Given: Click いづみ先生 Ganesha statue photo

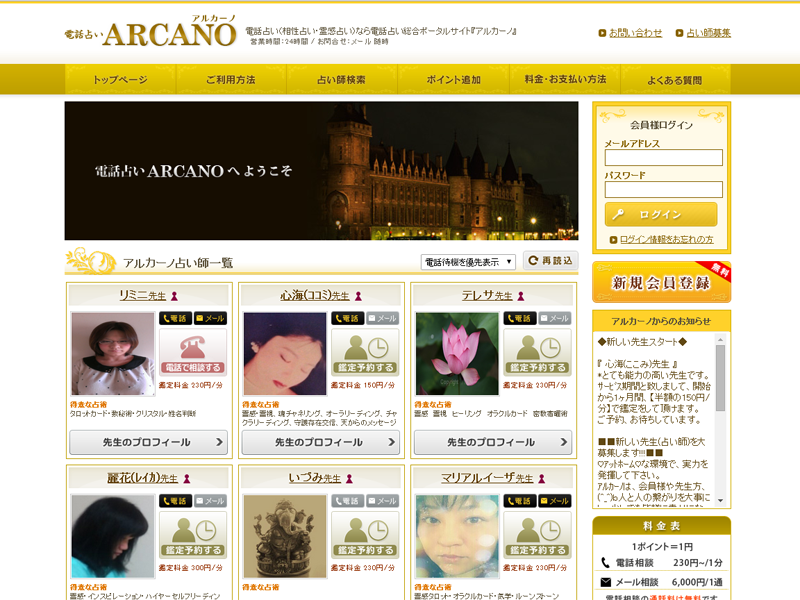Looking at the screenshot, I should point(285,536).
